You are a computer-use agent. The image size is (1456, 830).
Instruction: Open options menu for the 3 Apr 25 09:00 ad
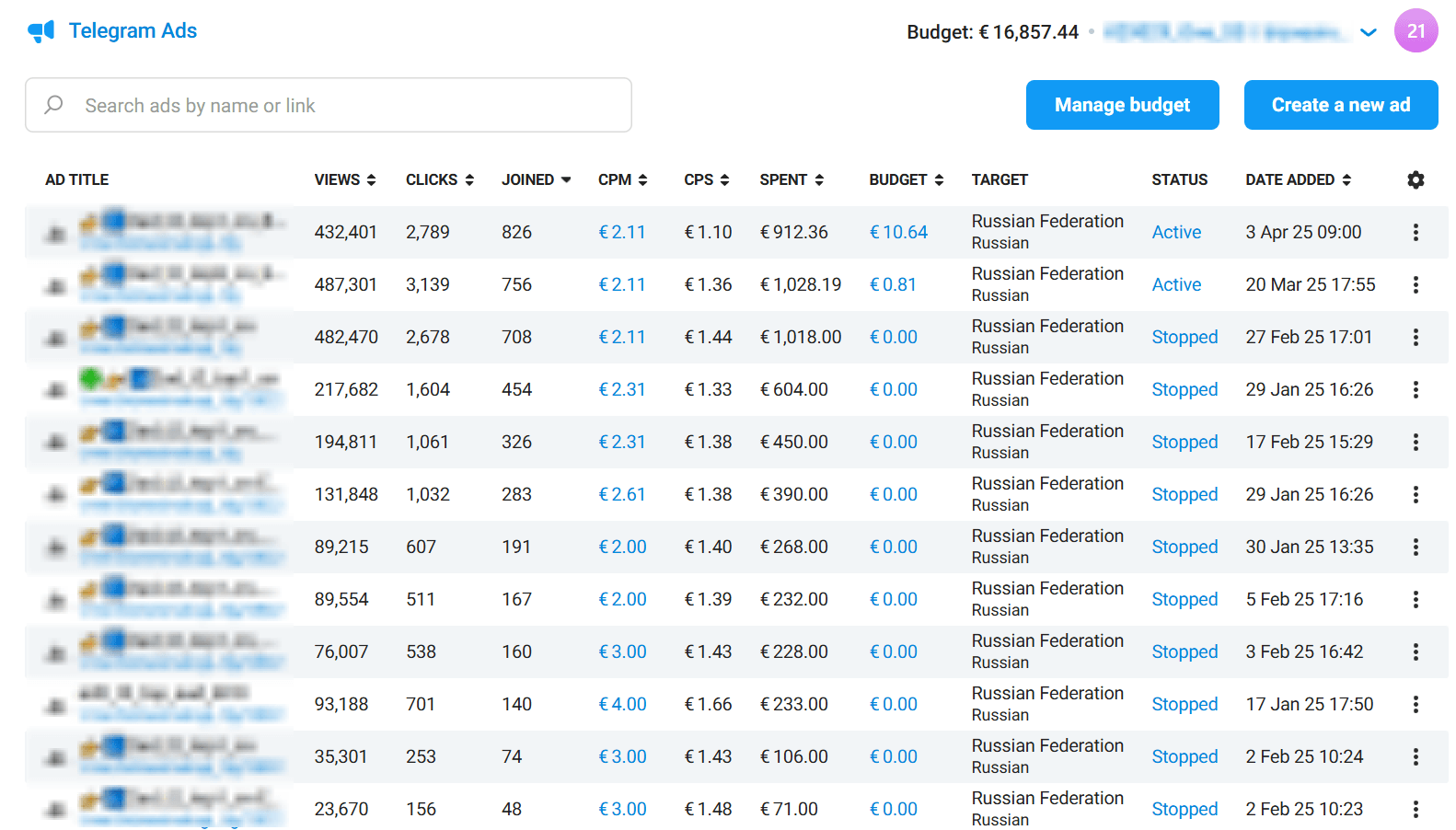pos(1416,233)
